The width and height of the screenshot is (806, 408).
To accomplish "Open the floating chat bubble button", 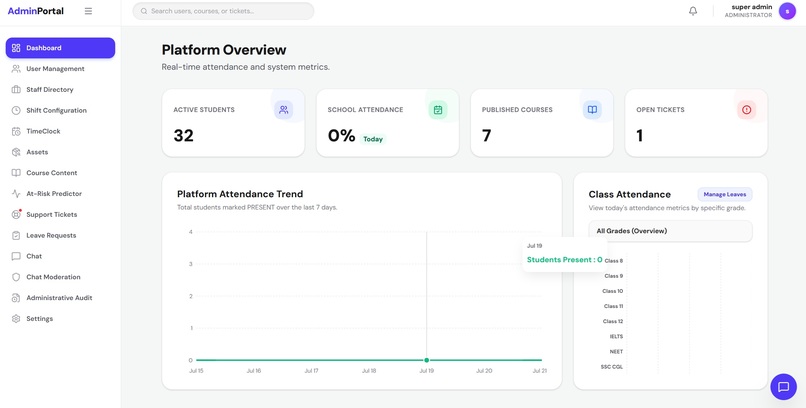I will [x=783, y=386].
